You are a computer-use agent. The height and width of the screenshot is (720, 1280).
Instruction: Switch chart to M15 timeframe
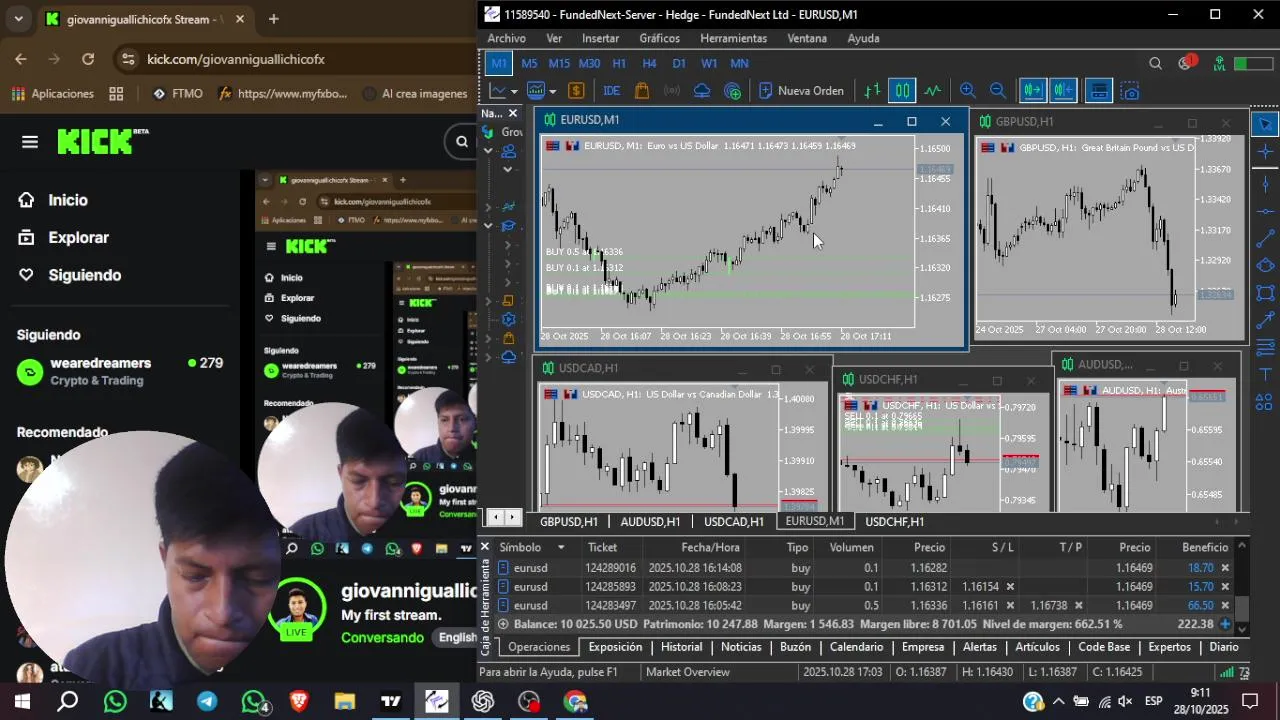click(x=559, y=63)
